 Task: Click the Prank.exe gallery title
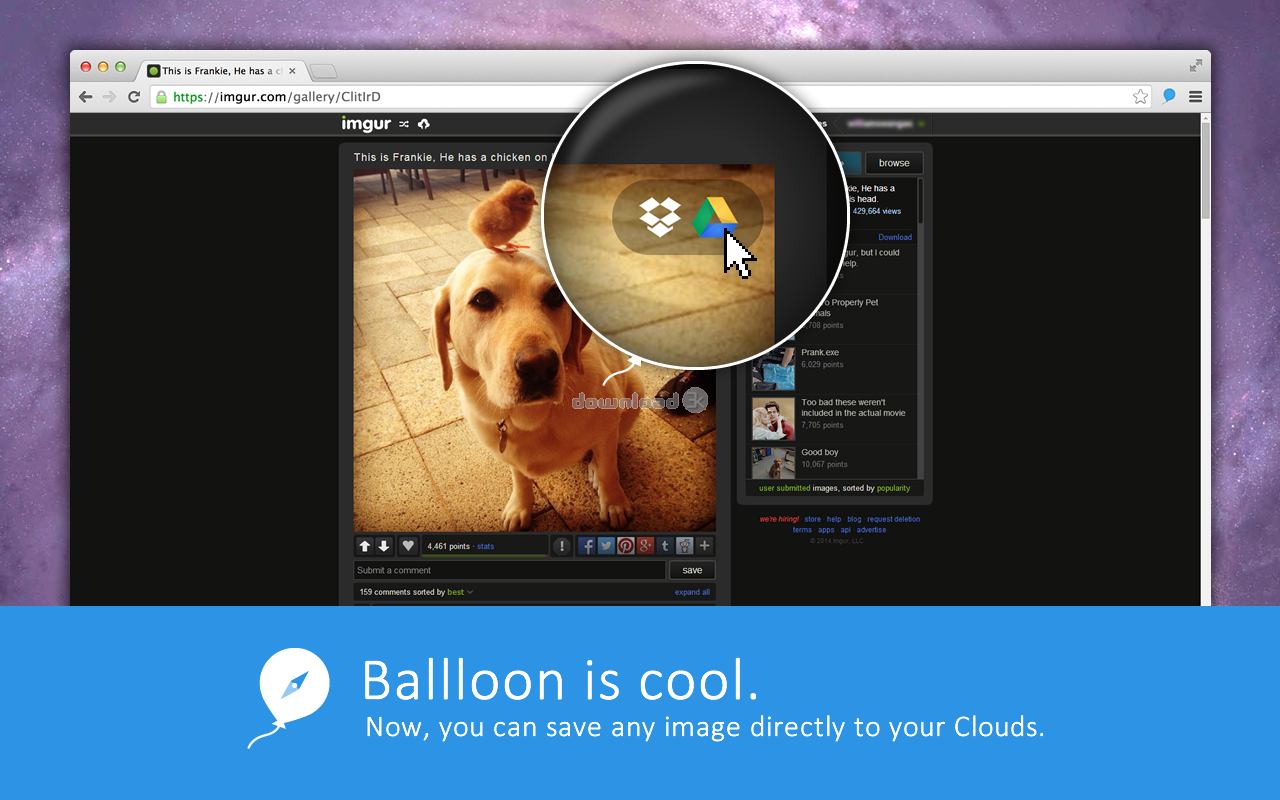tap(820, 353)
